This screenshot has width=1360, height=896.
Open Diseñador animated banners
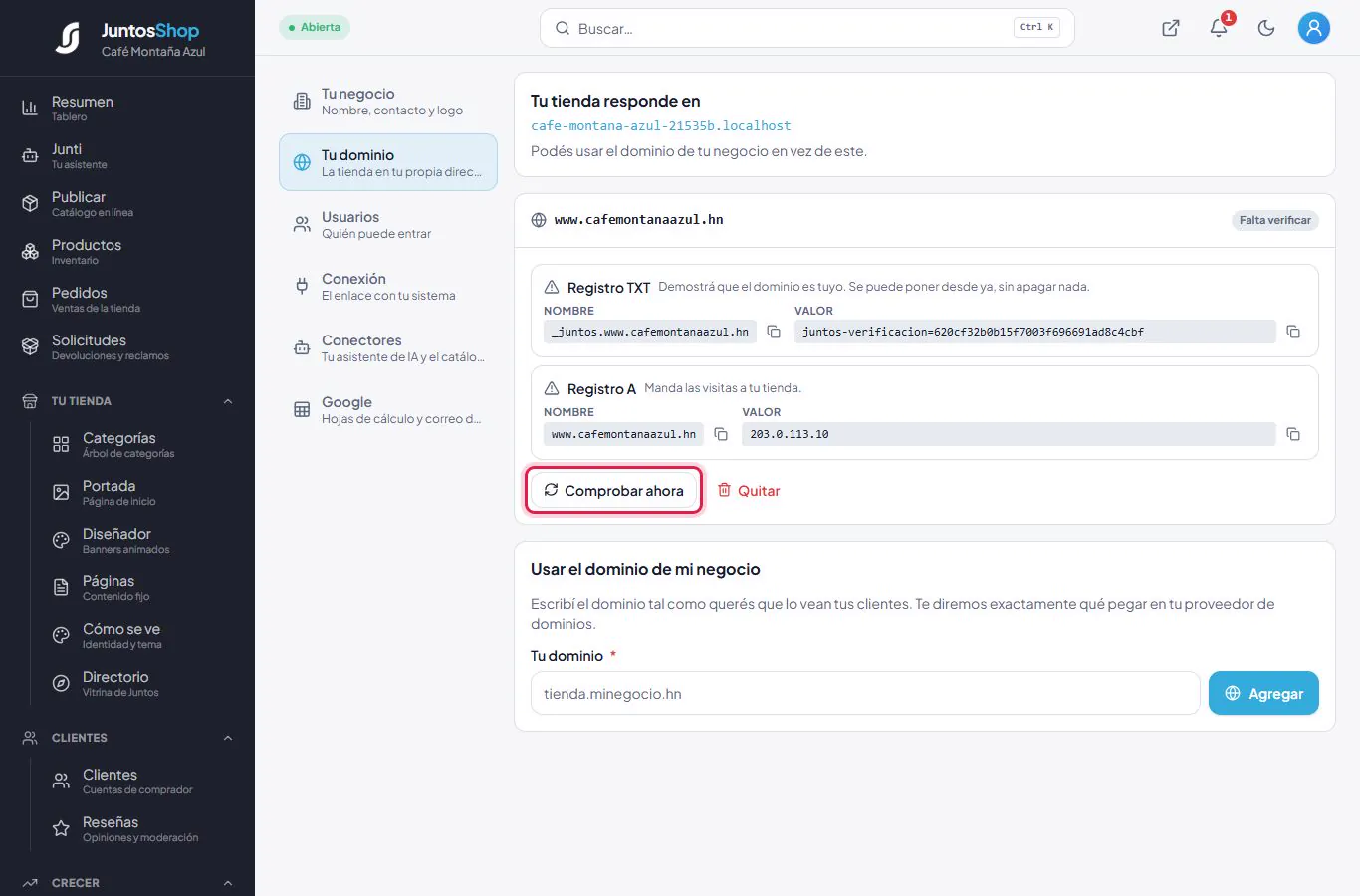[x=142, y=540]
